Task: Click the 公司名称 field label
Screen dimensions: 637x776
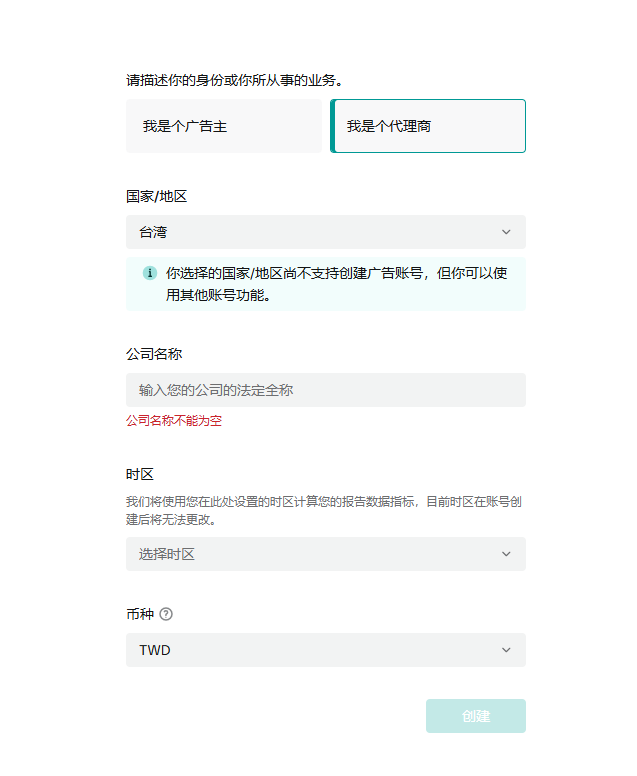Action: tap(154, 354)
